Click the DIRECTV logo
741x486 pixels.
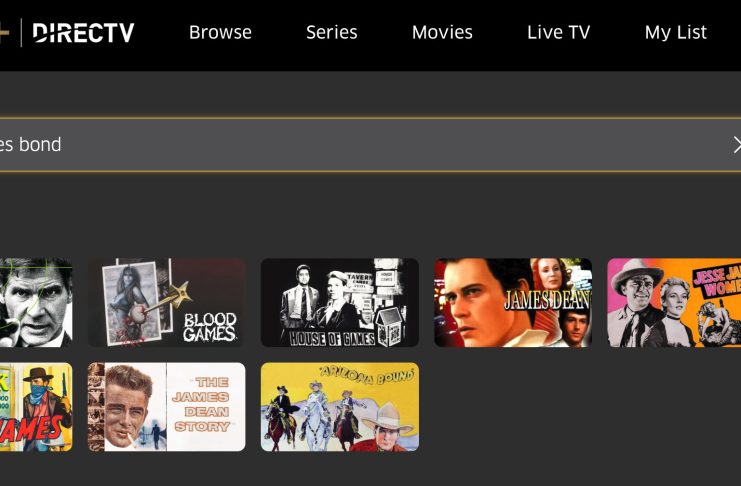[x=83, y=33]
